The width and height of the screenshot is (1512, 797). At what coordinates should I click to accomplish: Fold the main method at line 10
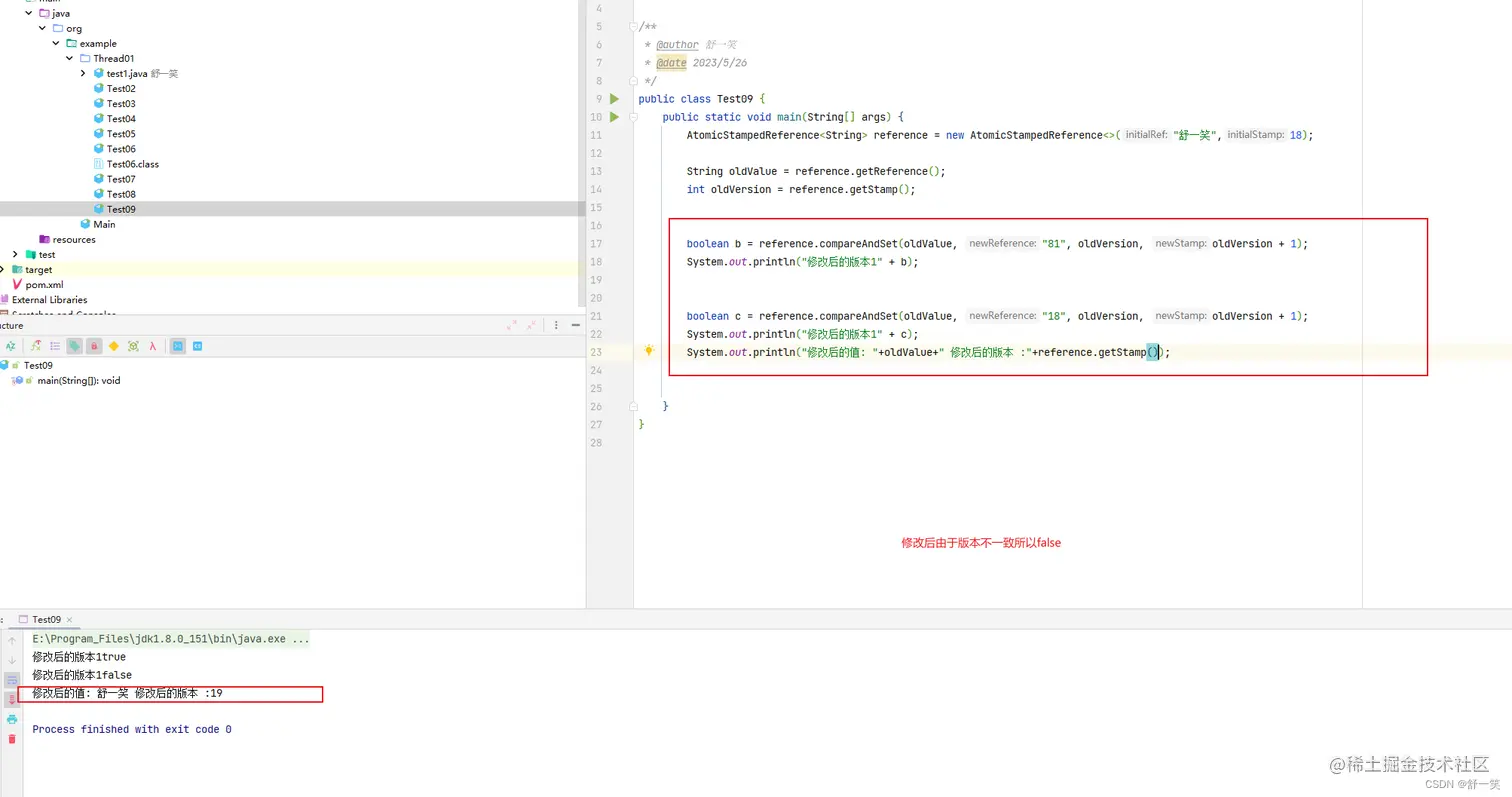tap(632, 117)
